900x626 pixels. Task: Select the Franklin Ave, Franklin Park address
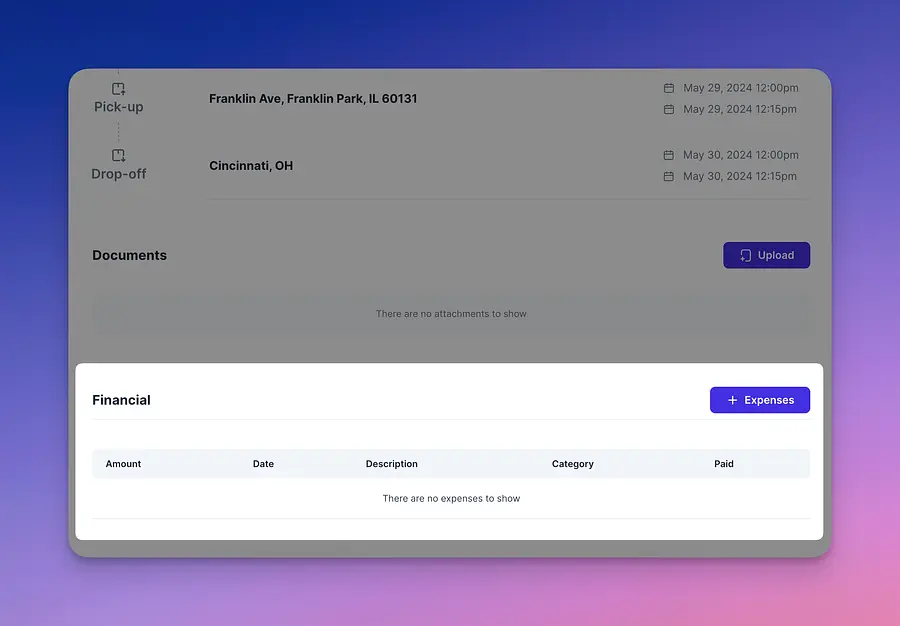click(313, 99)
